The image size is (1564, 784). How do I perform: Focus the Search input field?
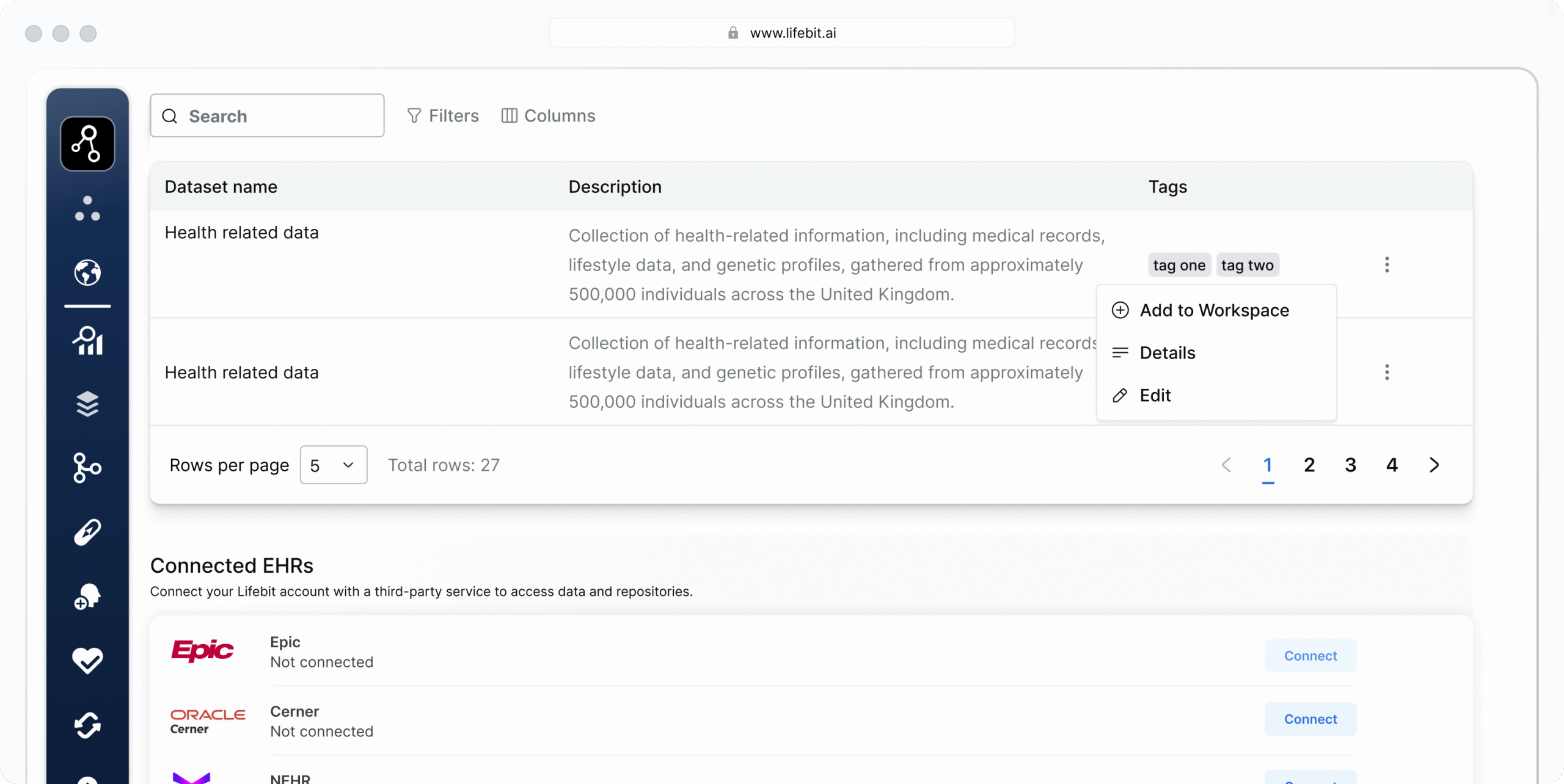pos(267,115)
